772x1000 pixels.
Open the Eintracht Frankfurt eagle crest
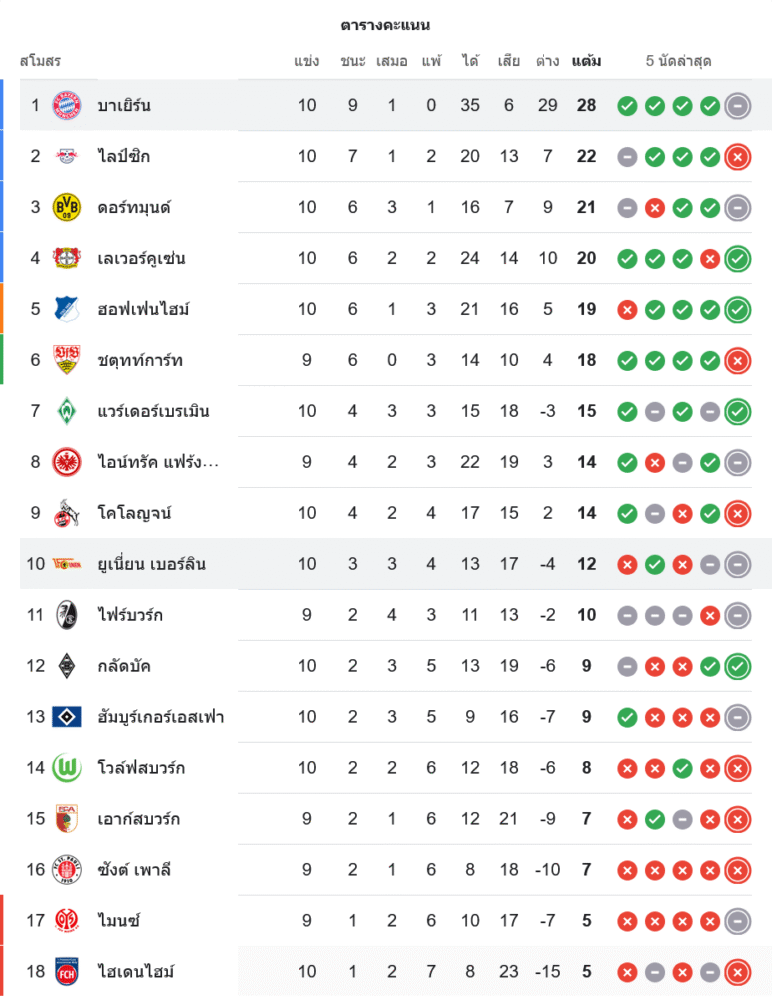click(66, 462)
